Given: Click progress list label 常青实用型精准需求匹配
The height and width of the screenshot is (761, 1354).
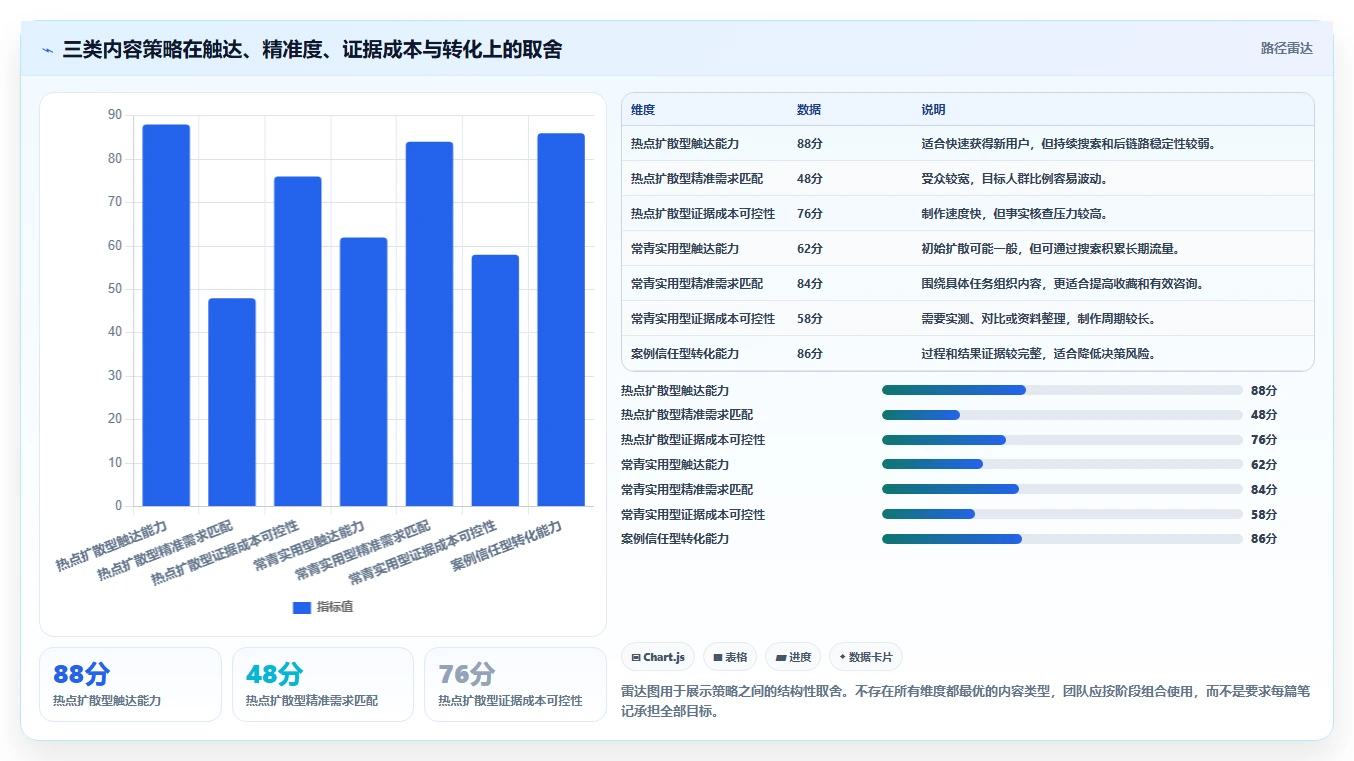Looking at the screenshot, I should point(687,490).
